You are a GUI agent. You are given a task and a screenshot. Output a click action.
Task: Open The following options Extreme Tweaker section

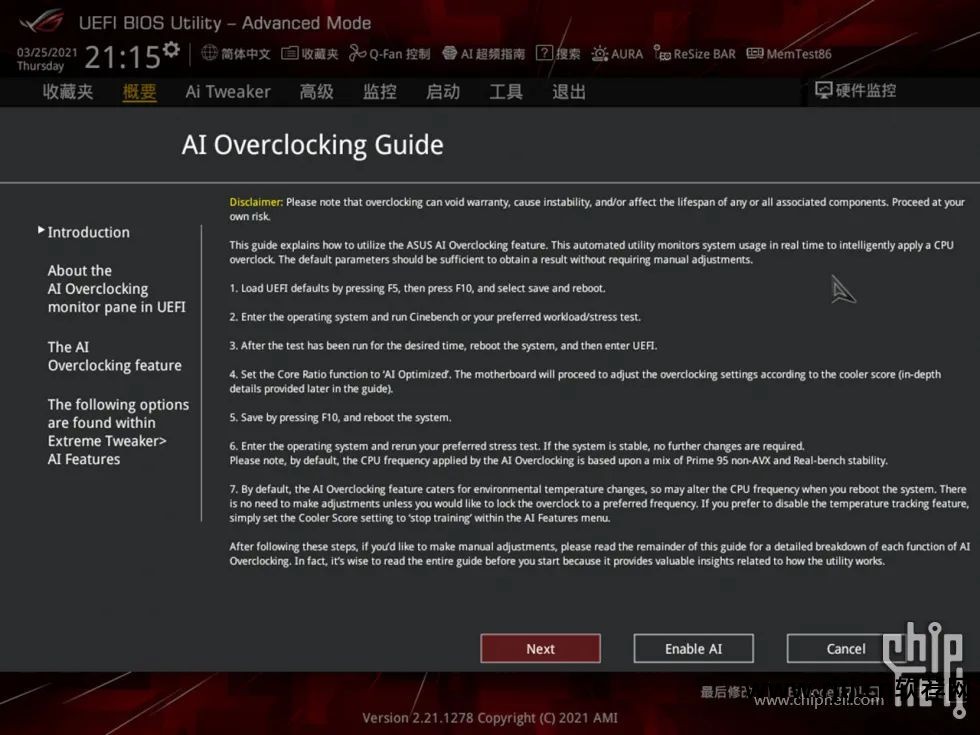118,432
